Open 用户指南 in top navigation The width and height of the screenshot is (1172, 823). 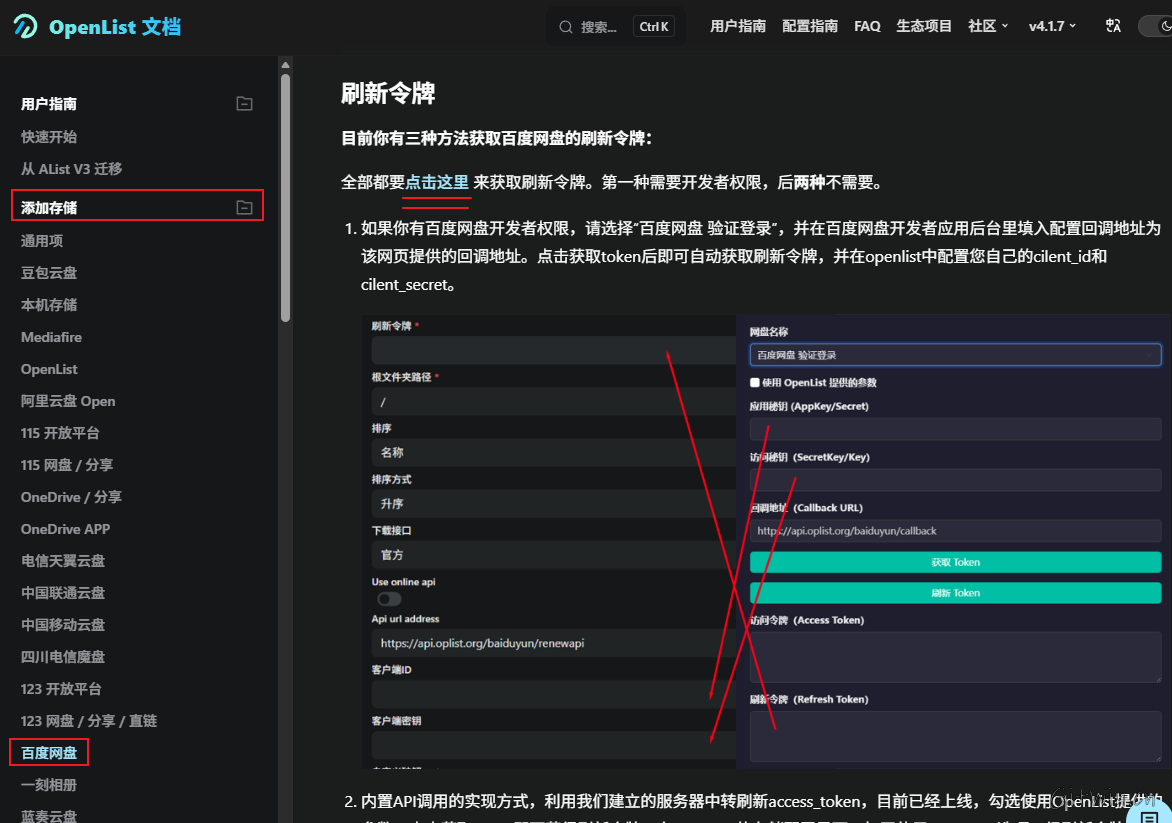(738, 26)
